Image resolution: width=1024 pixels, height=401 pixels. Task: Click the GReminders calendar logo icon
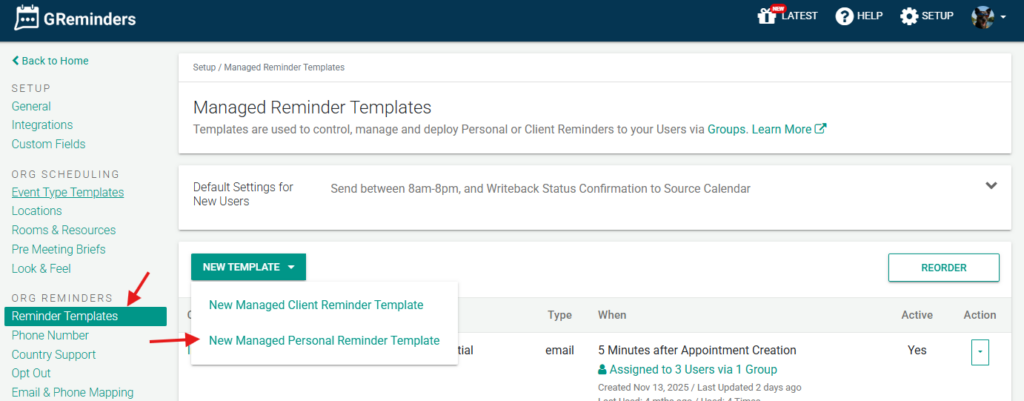point(27,18)
